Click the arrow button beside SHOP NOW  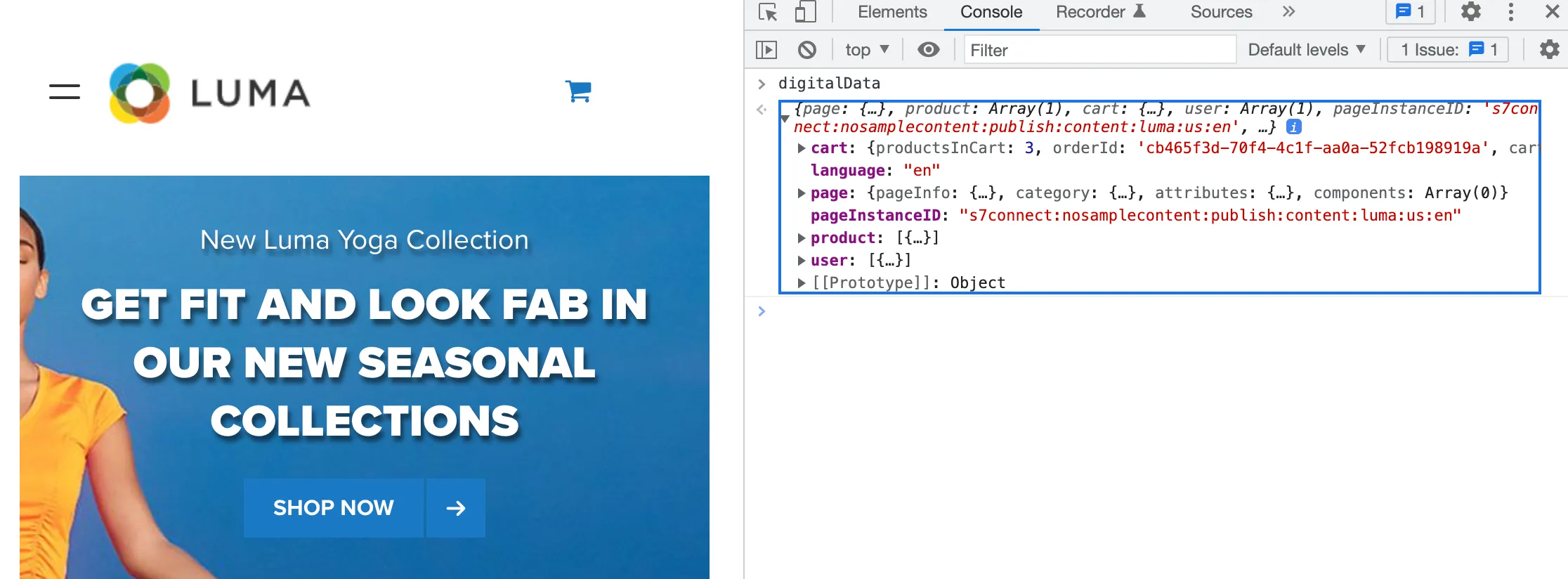pos(456,508)
